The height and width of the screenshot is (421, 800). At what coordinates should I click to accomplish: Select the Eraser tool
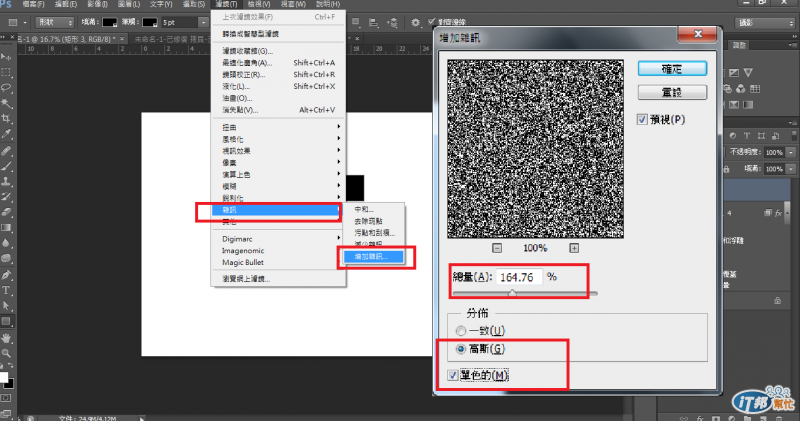pos(6,212)
